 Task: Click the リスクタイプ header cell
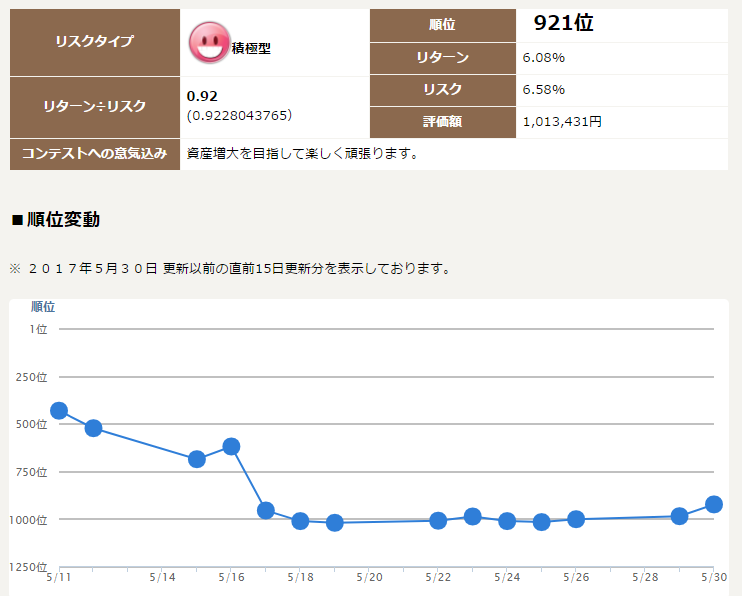point(95,42)
